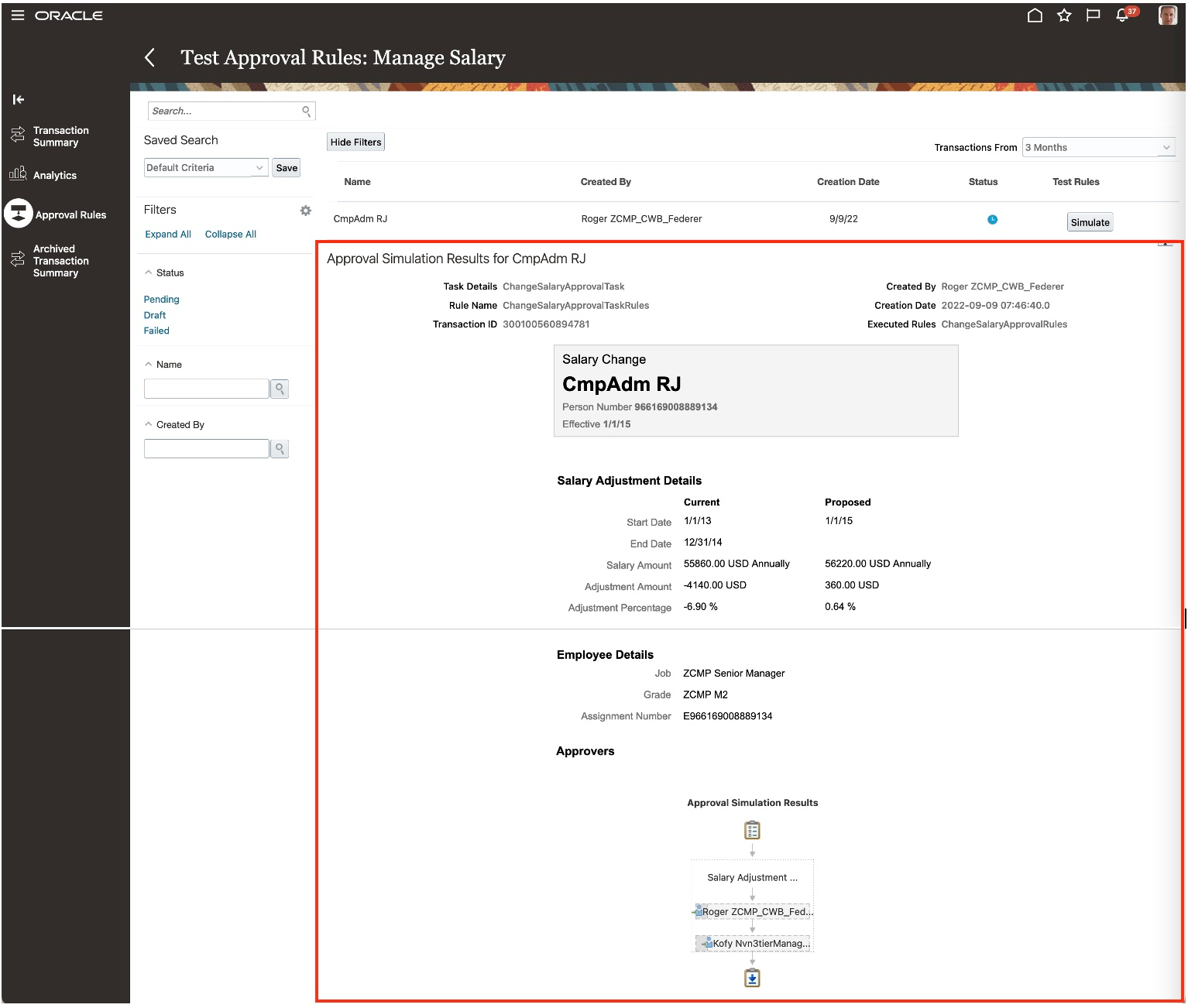Image resolution: width=1188 pixels, height=1008 pixels.
Task: Open Transactions From 3 Months dropdown
Action: (1099, 147)
